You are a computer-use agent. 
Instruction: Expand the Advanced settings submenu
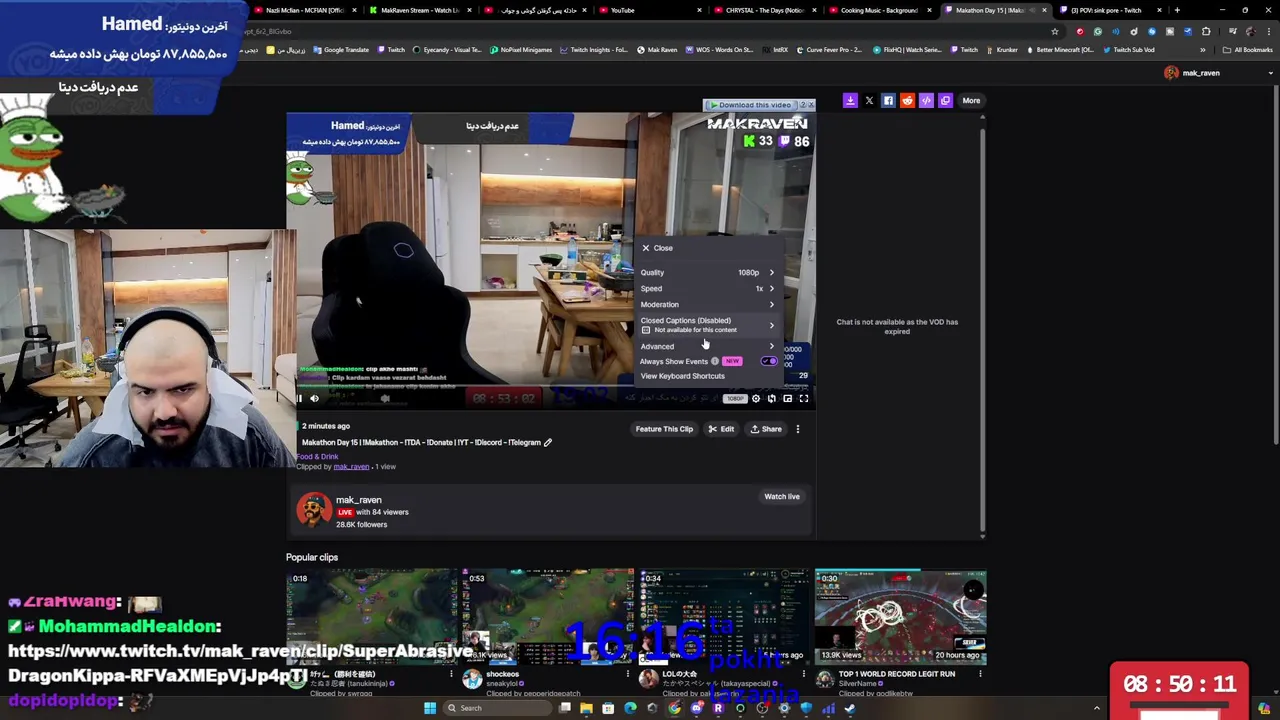tap(708, 346)
